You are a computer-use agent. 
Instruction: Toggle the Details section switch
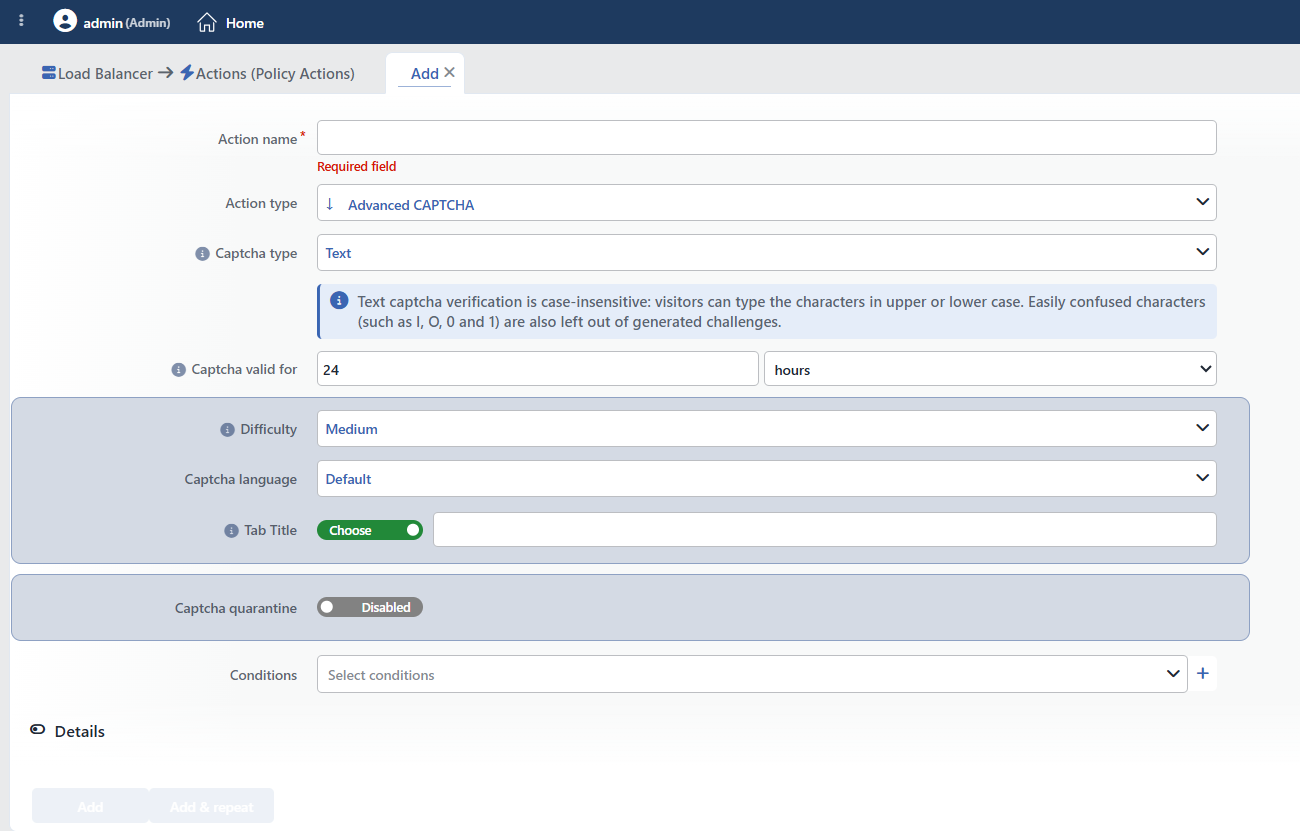(x=38, y=731)
